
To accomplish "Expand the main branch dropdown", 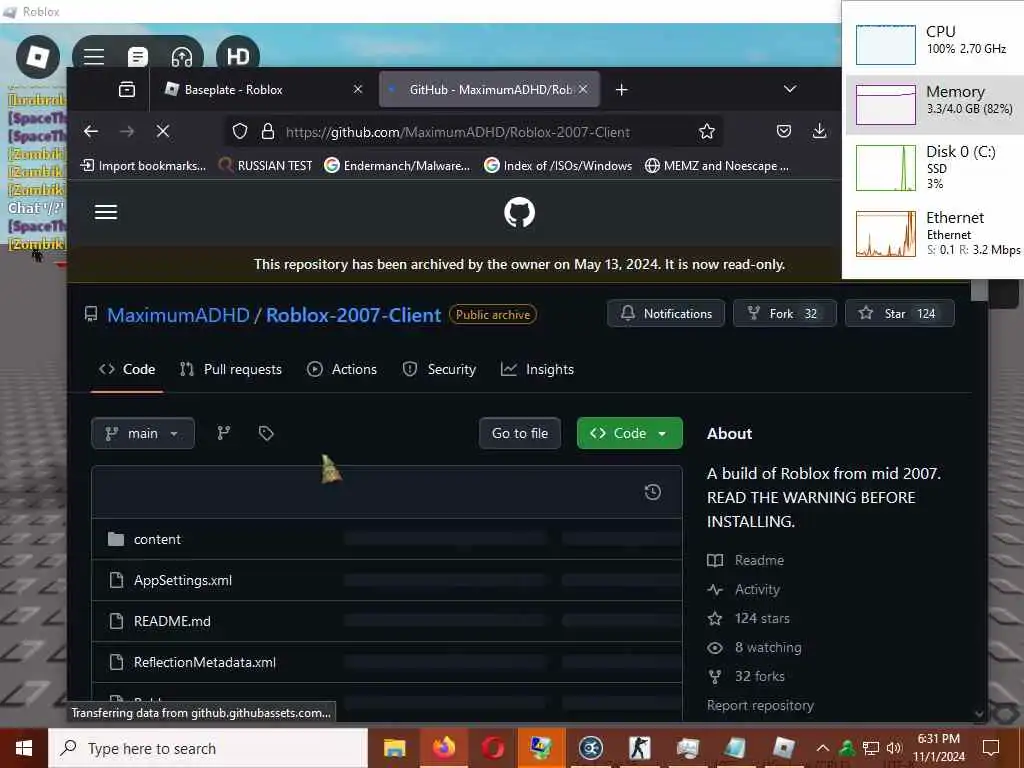I will 143,434.
